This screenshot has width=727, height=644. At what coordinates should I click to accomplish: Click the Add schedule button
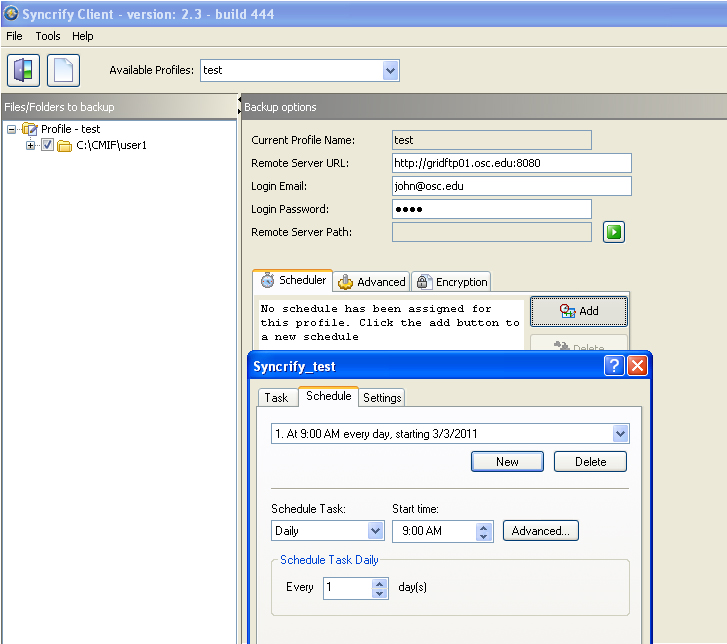[x=579, y=311]
